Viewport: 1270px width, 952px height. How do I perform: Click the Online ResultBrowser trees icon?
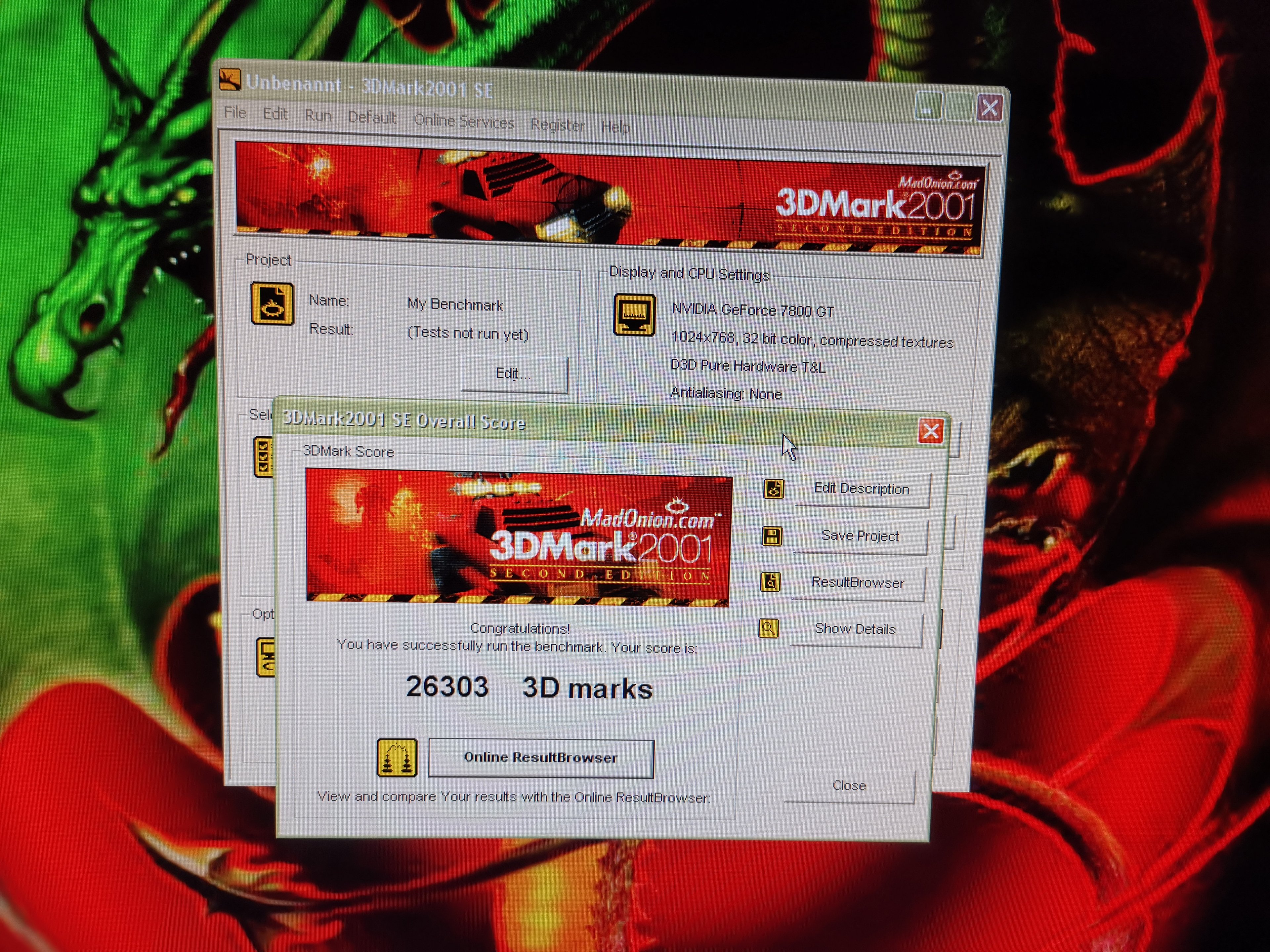tap(397, 758)
